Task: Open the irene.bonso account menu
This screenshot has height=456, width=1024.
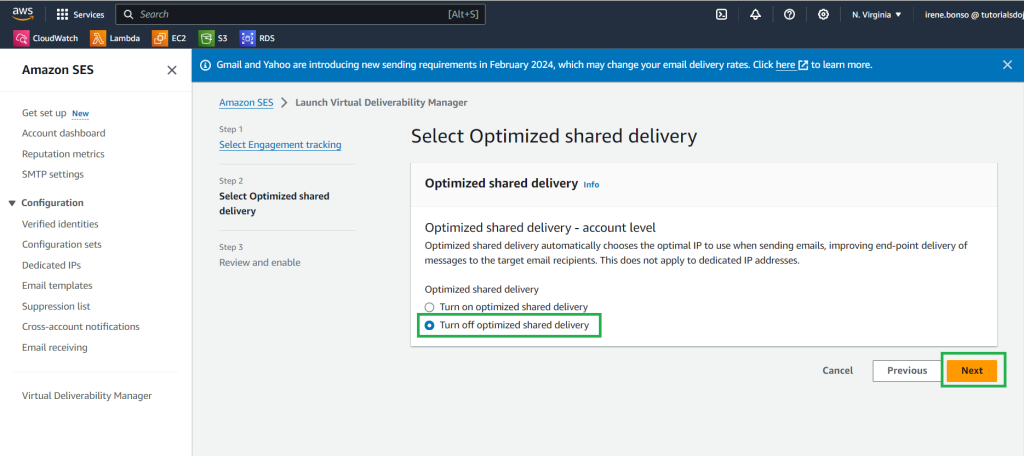Action: click(x=974, y=14)
